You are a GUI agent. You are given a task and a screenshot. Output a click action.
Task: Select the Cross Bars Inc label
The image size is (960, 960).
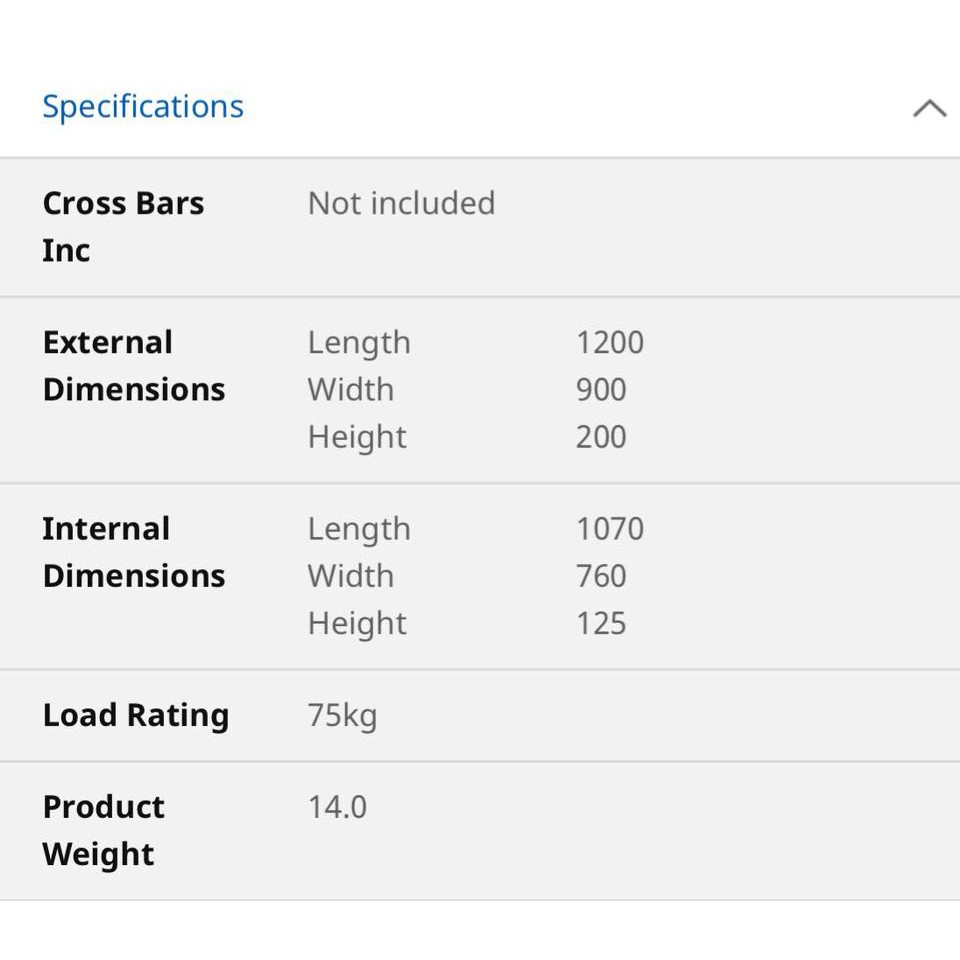[123, 227]
